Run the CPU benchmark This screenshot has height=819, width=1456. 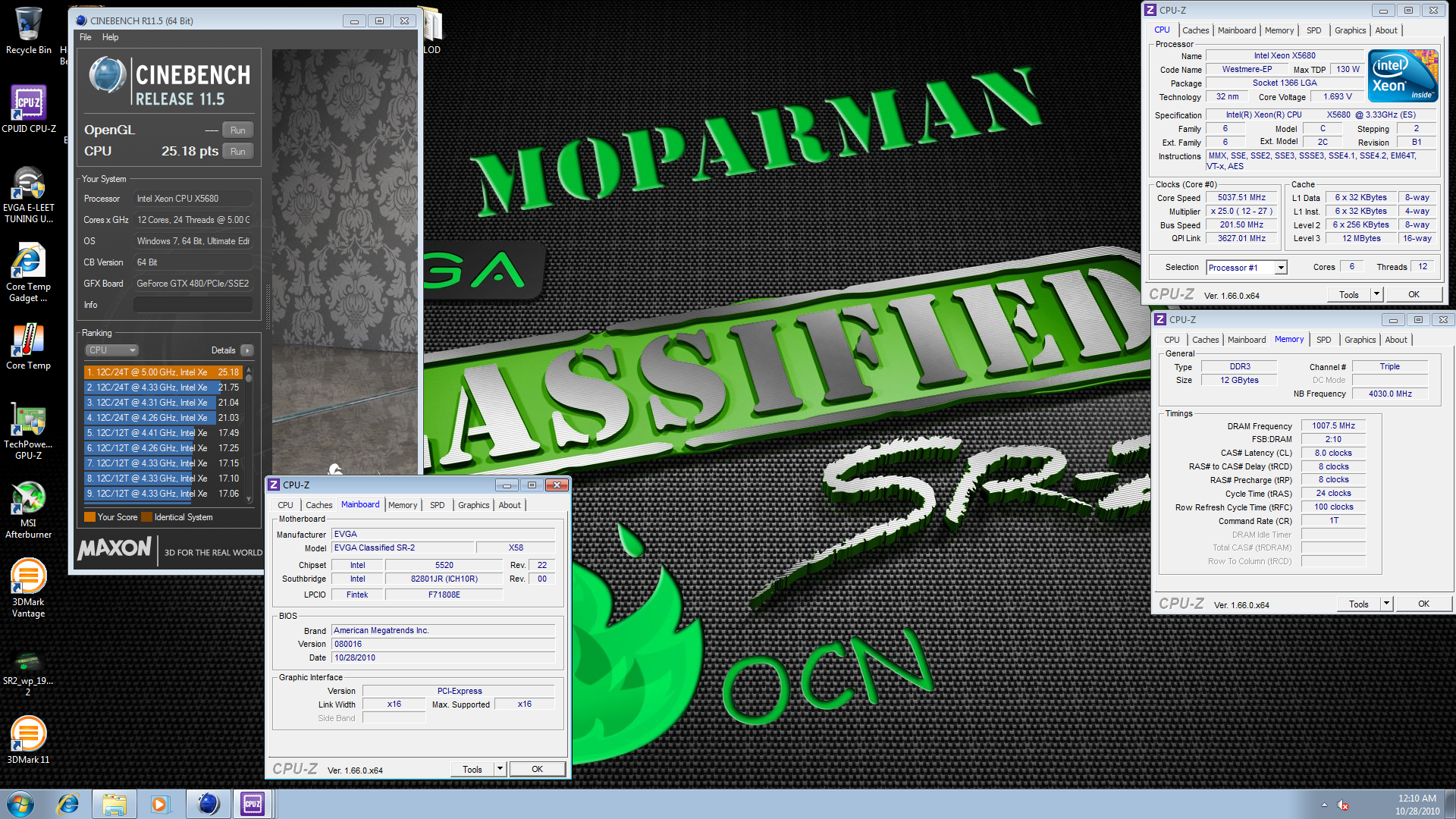pos(238,152)
